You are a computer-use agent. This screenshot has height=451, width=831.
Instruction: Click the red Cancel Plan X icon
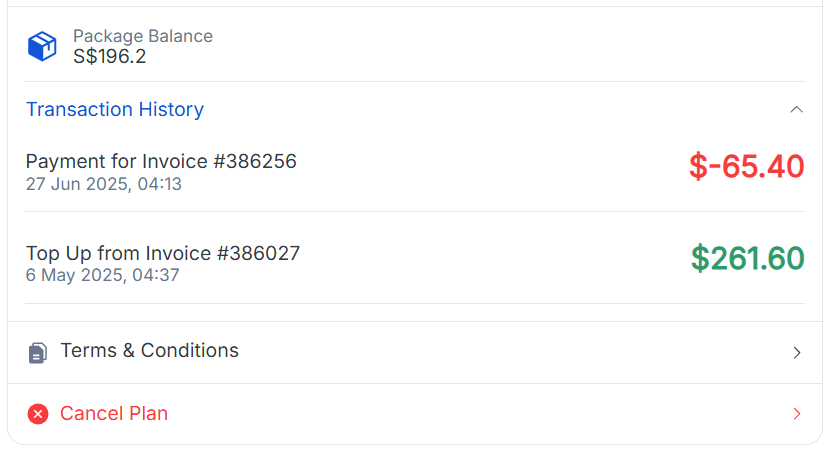click(x=38, y=414)
